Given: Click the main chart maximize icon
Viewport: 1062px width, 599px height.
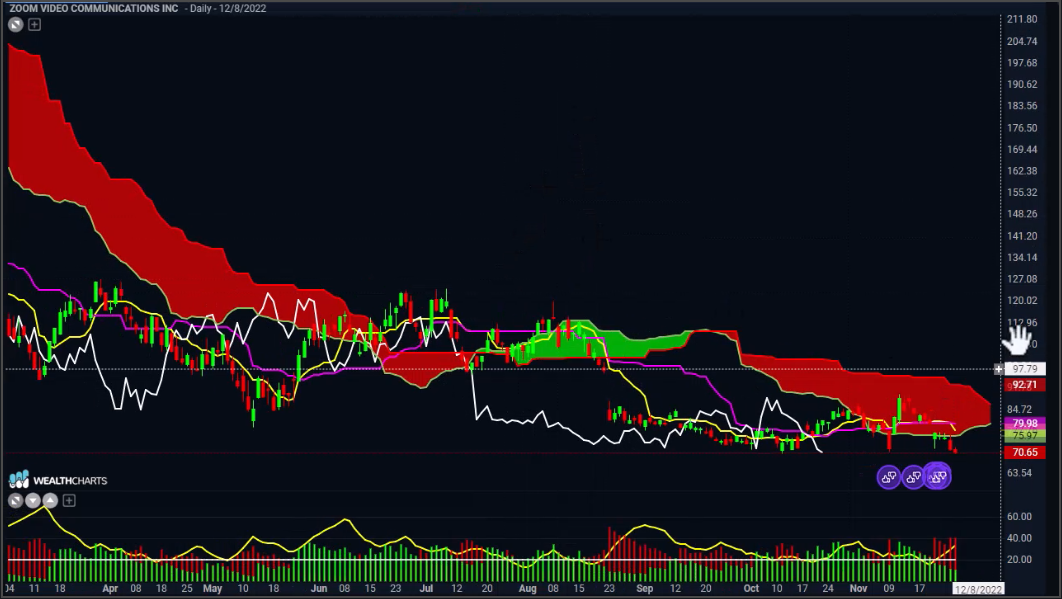Looking at the screenshot, I should [16, 24].
